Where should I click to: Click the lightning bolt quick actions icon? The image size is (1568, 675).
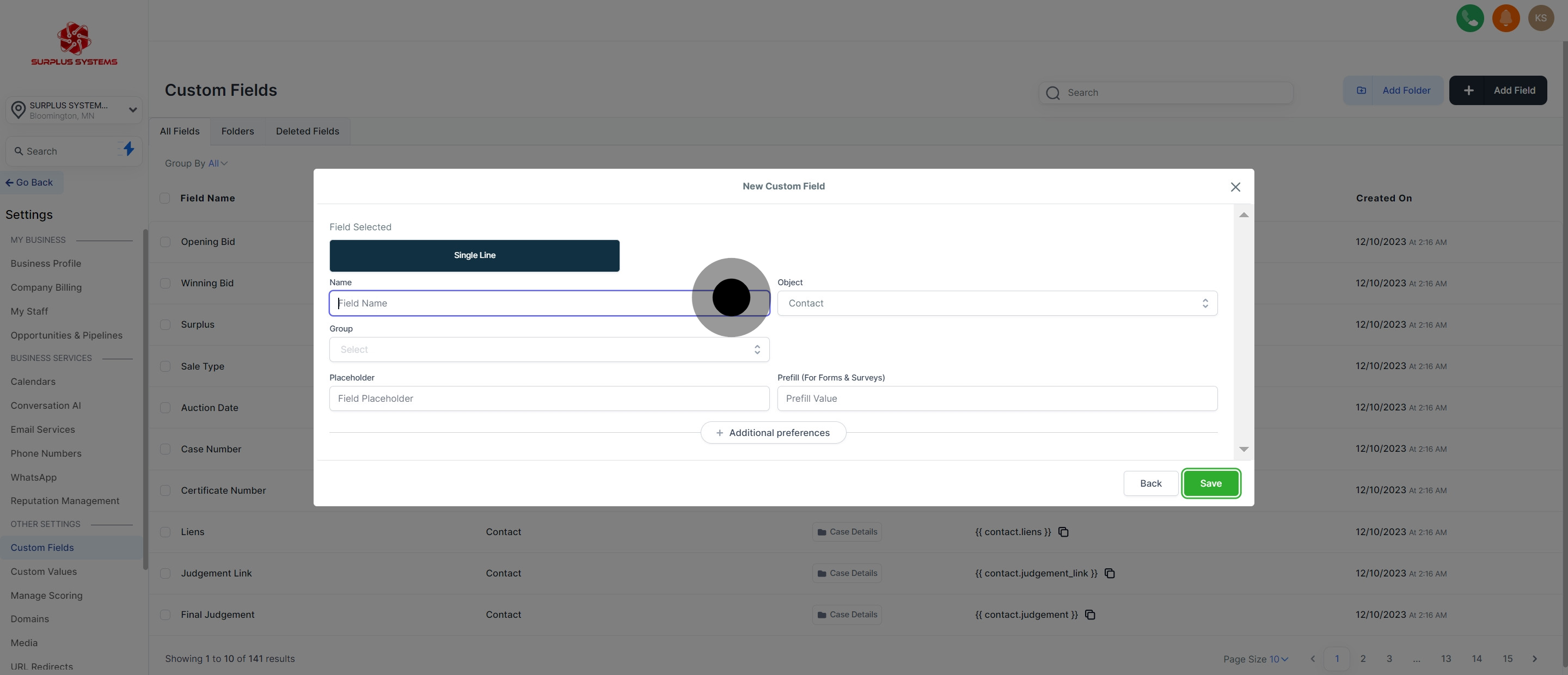click(x=128, y=149)
